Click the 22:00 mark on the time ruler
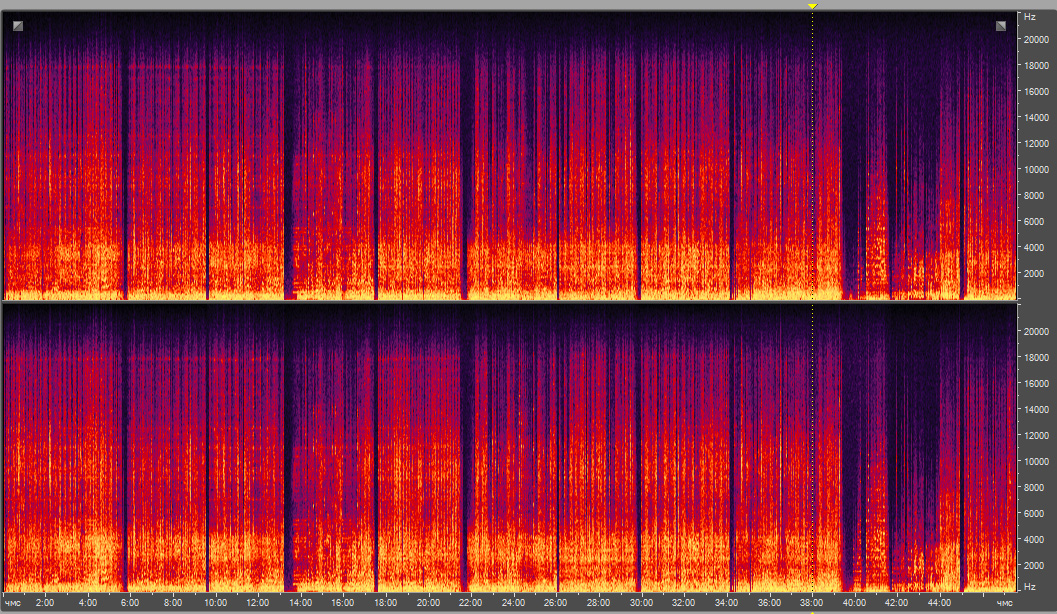Viewport: 1057px width, 614px height. pyautogui.click(x=471, y=603)
